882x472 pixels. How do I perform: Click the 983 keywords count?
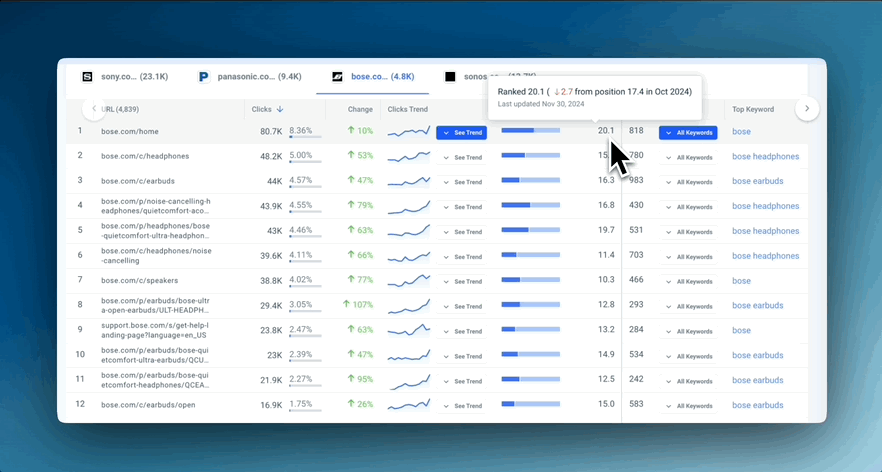point(636,180)
